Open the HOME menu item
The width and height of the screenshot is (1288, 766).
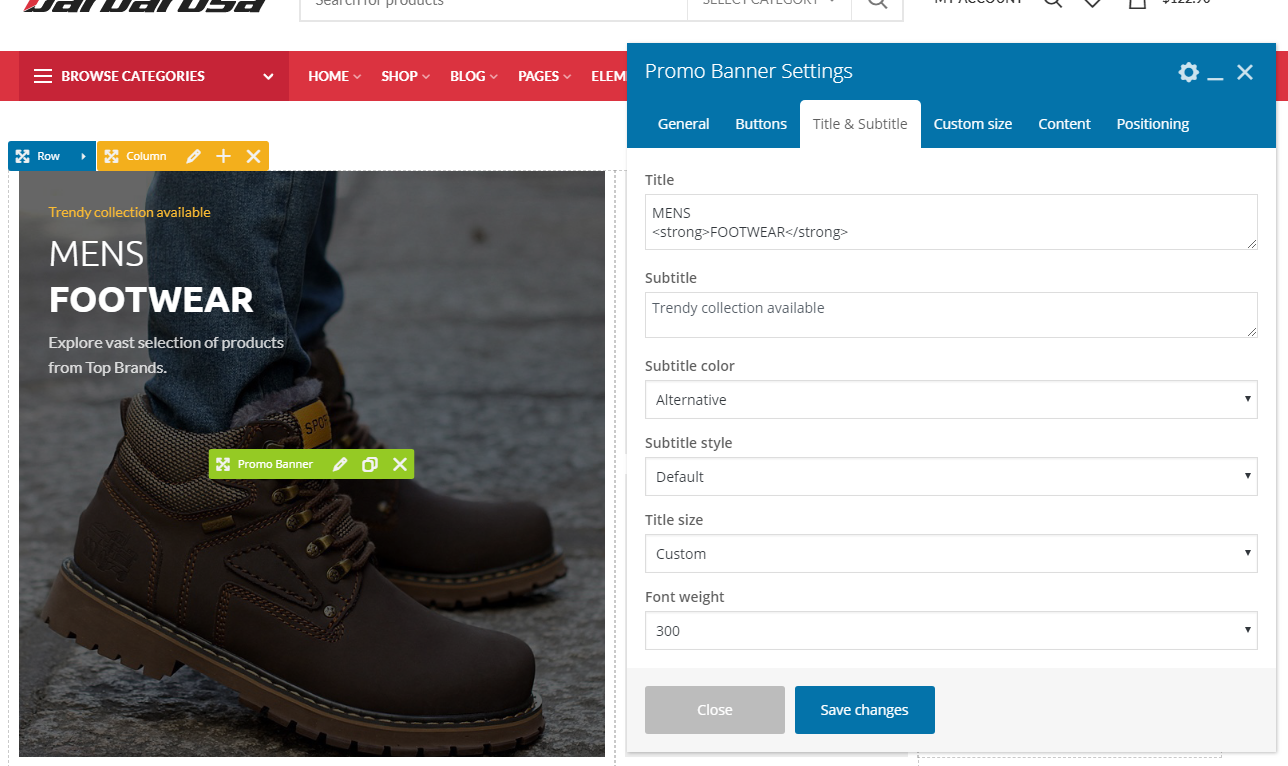click(334, 76)
